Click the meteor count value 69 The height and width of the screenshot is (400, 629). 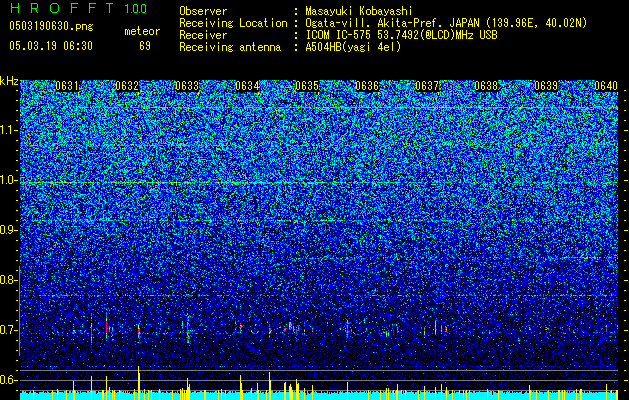point(145,46)
